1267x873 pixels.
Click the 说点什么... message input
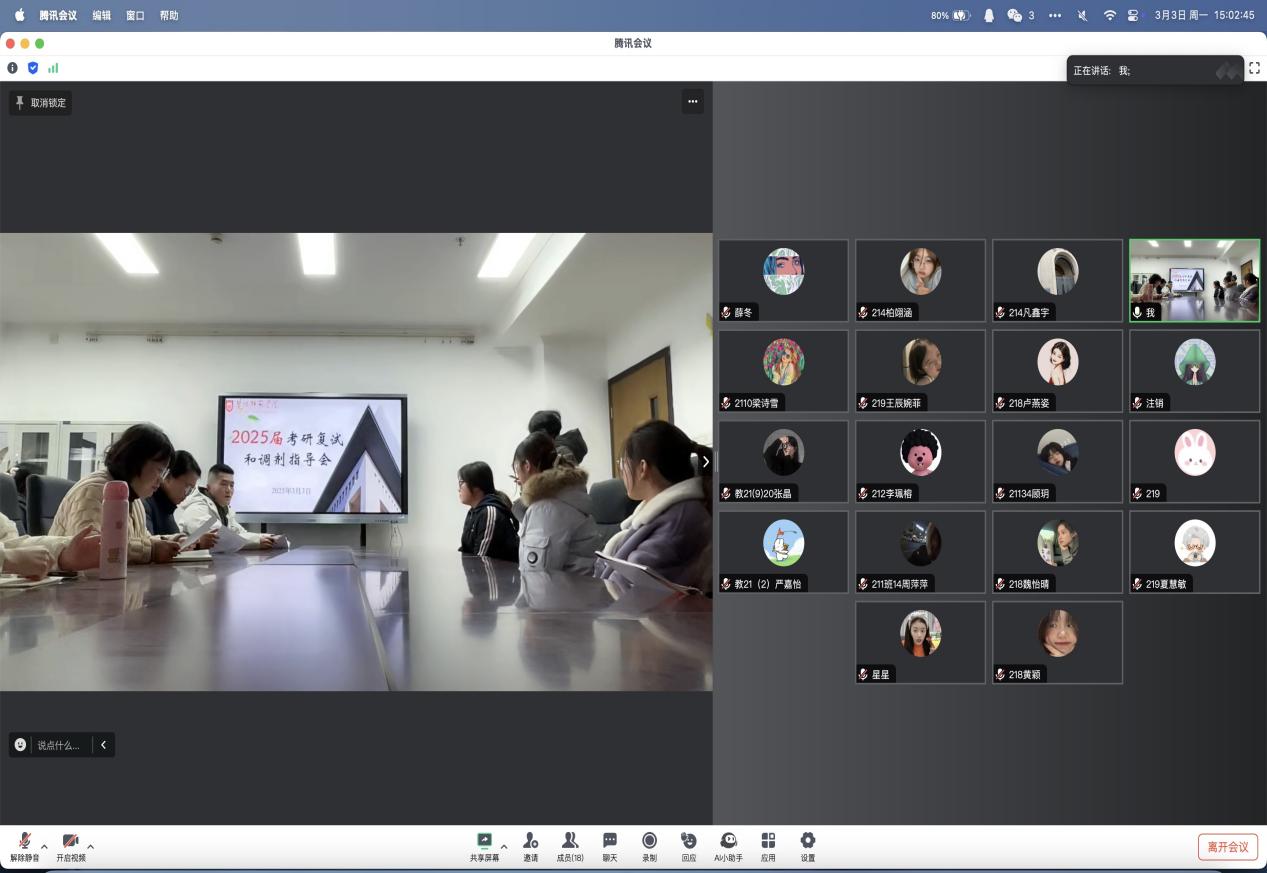click(x=58, y=745)
